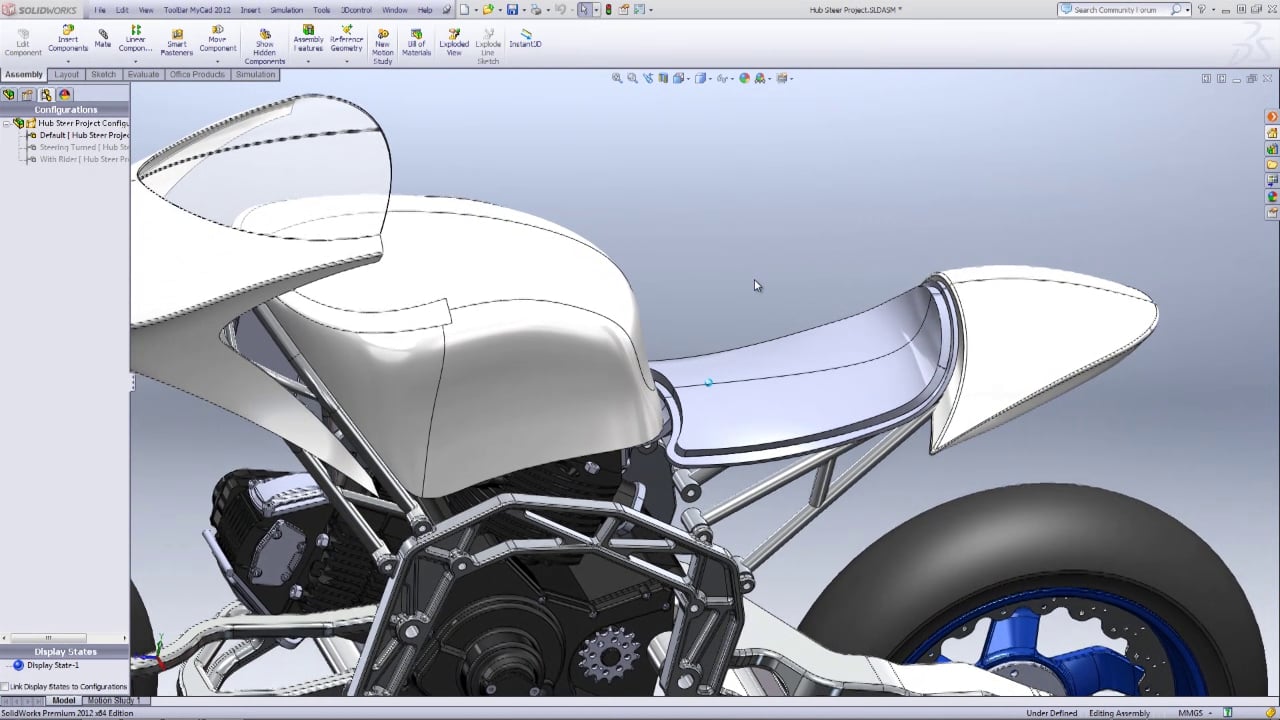Check Link Display States to Configurations
The image size is (1280, 720).
tap(5, 687)
